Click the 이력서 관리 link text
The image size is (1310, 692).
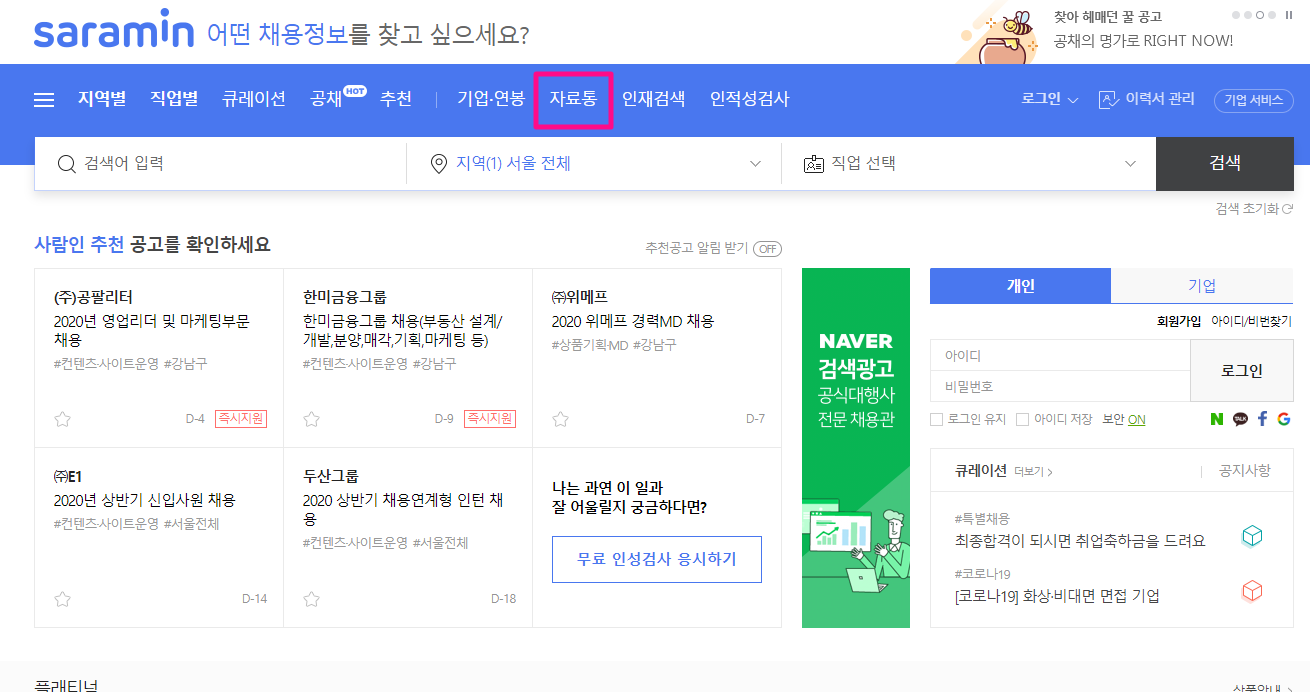coord(1160,100)
